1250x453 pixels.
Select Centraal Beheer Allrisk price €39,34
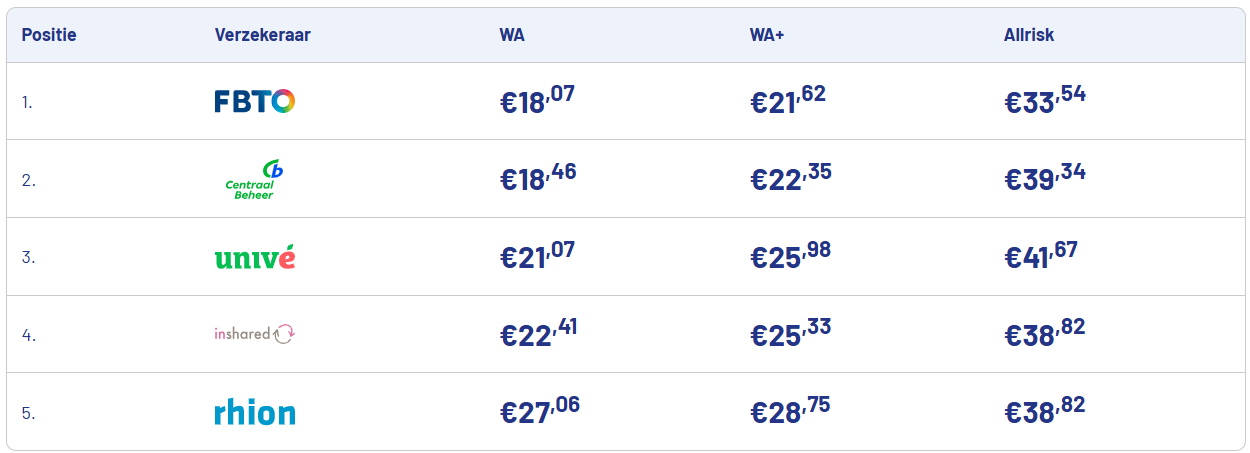(x=1045, y=177)
